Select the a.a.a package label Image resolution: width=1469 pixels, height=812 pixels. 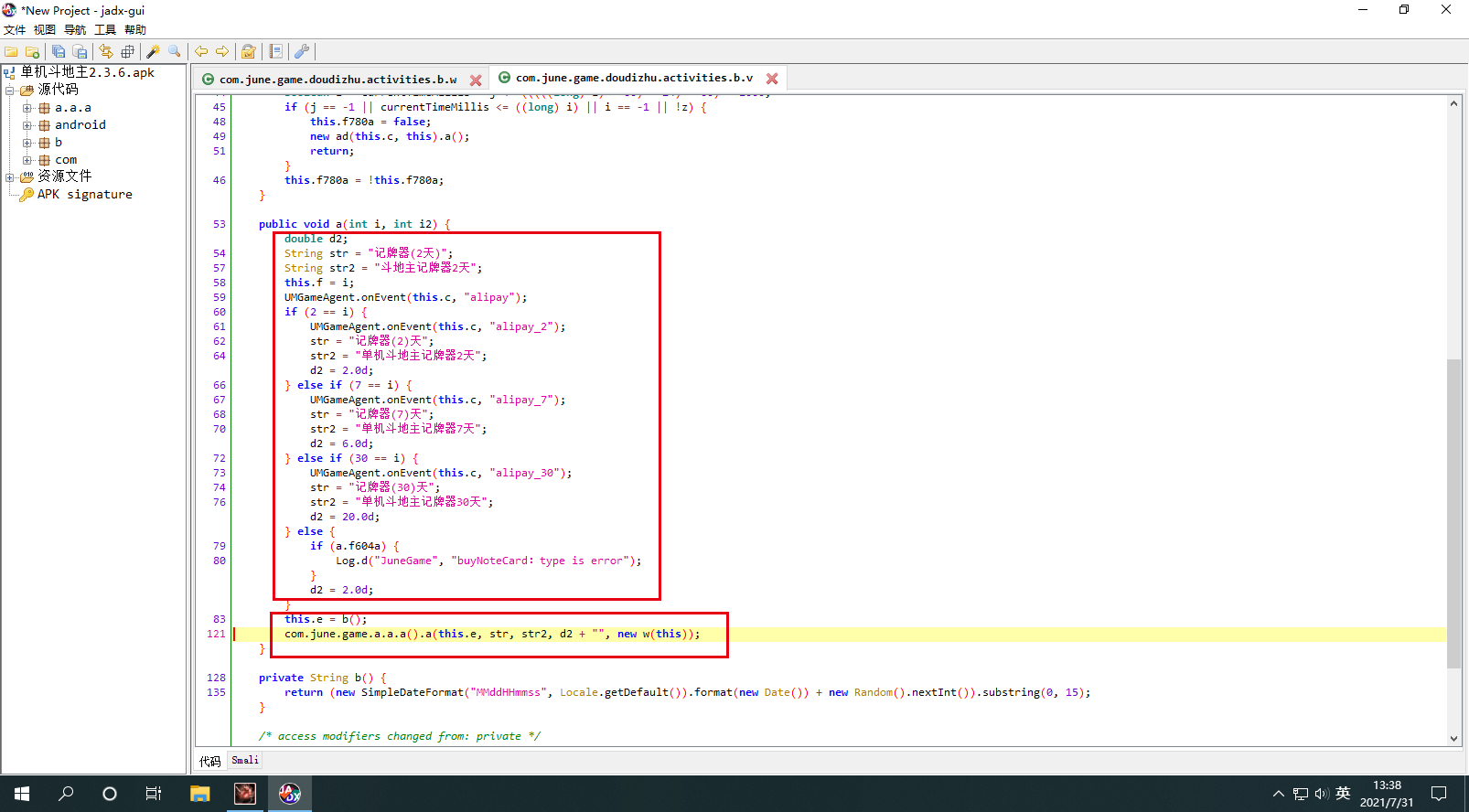coord(73,108)
